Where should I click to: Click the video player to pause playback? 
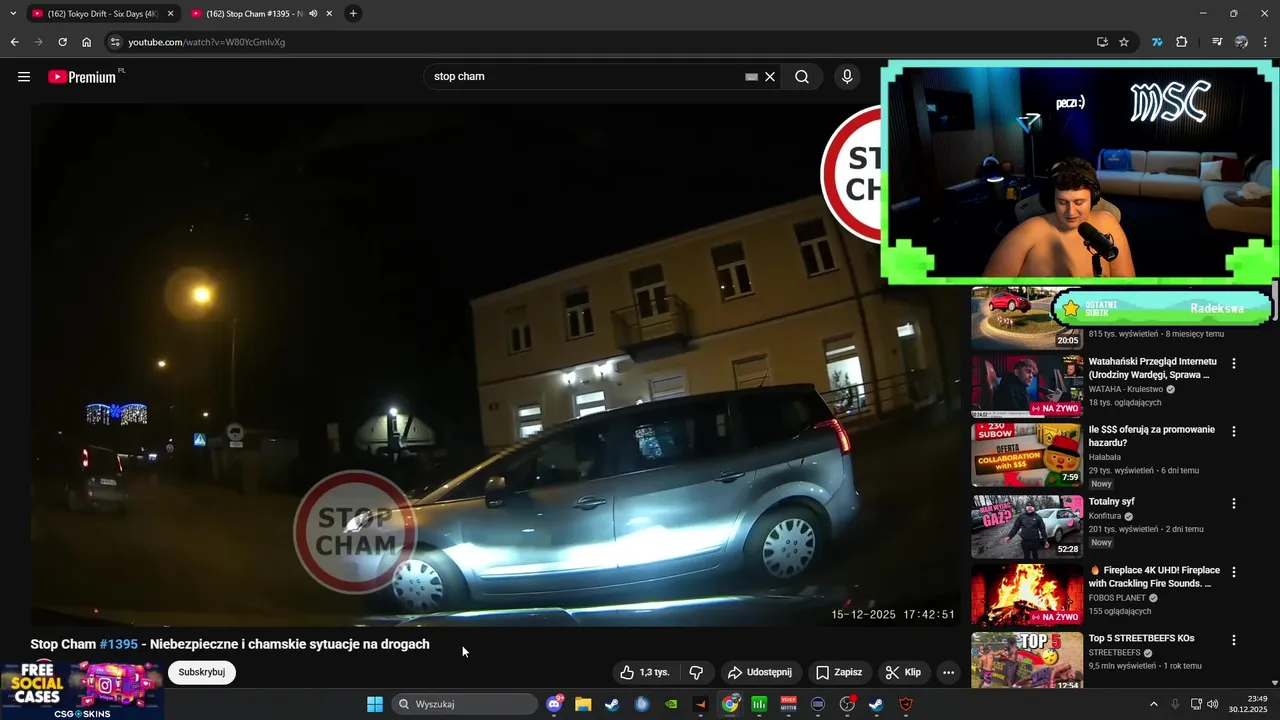click(x=495, y=365)
